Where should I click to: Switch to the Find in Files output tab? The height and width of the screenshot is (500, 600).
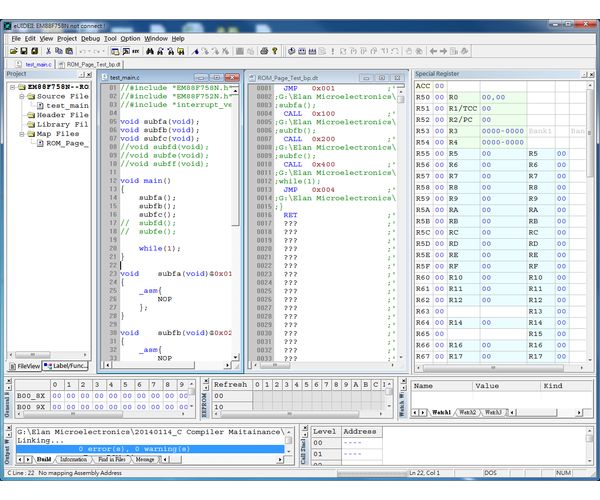click(x=109, y=459)
